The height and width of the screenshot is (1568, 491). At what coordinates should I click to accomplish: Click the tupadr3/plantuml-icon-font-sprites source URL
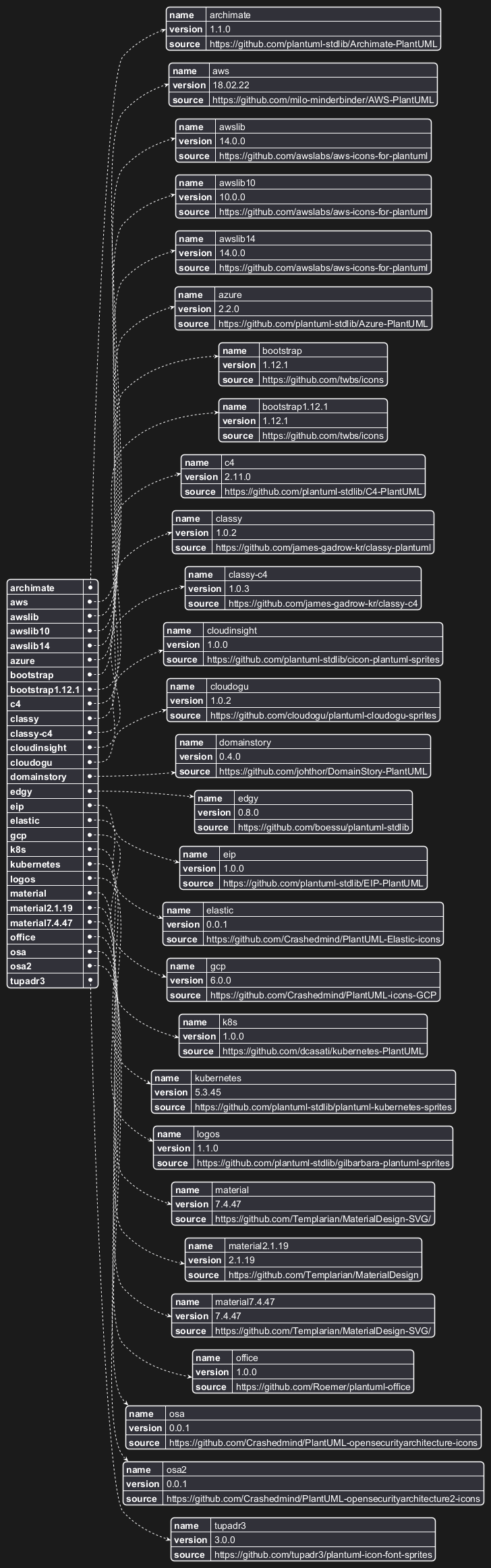pyautogui.click(x=323, y=1555)
